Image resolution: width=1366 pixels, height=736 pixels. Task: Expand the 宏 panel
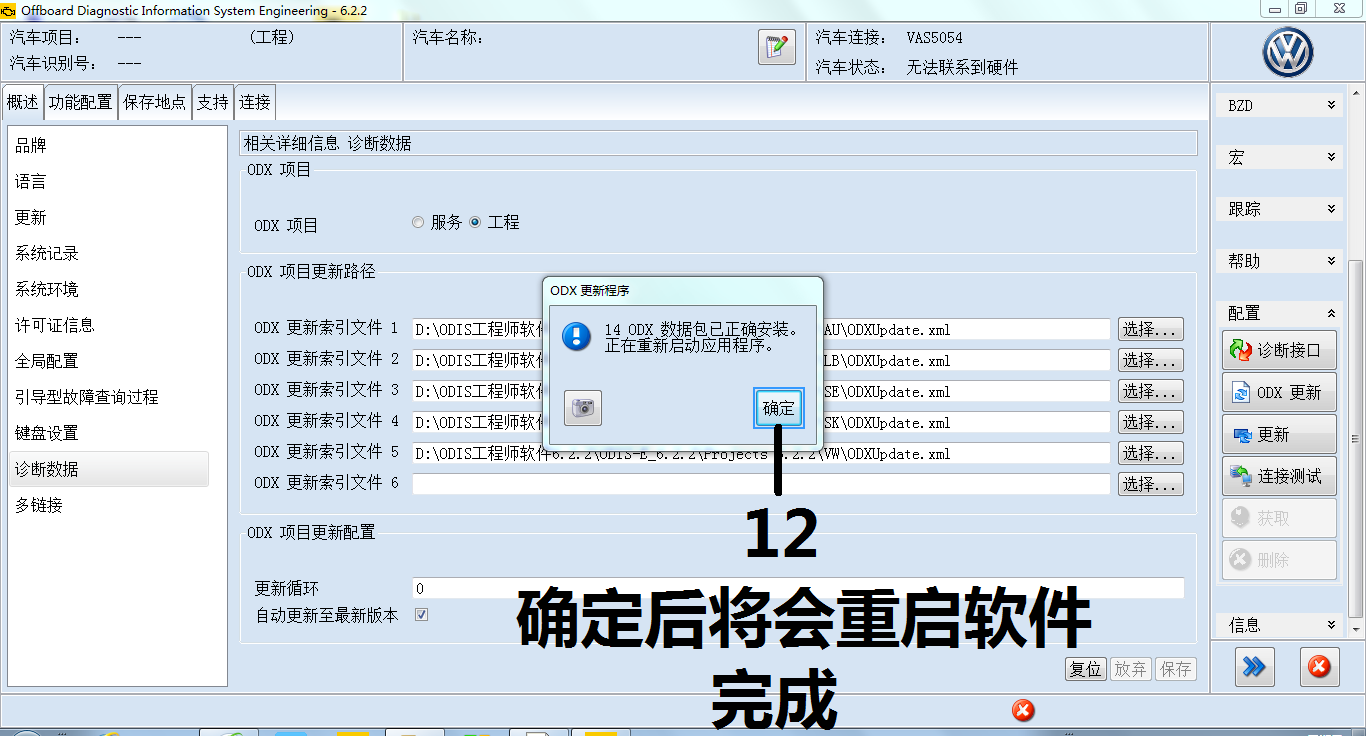1280,157
